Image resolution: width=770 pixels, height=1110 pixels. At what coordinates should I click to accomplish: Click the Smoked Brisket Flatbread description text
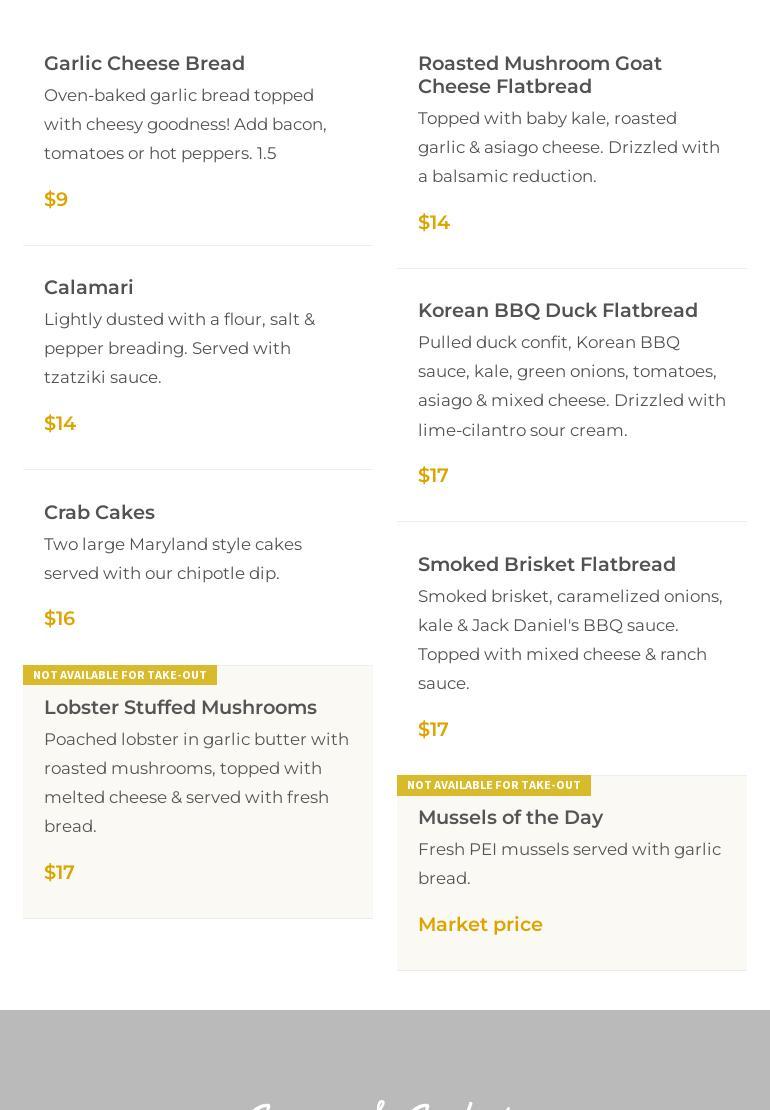tap(570, 639)
